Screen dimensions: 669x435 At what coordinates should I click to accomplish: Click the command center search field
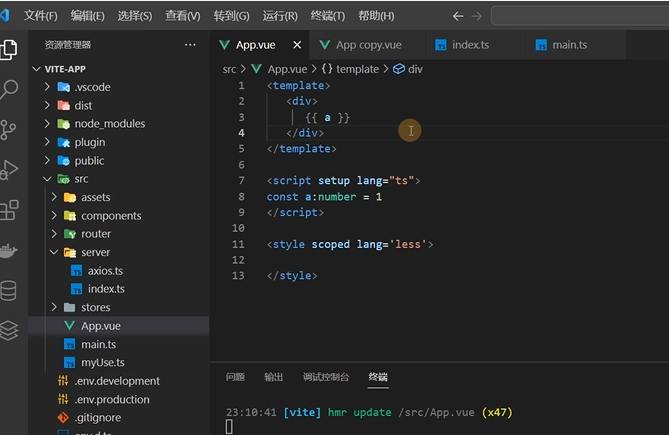580,16
